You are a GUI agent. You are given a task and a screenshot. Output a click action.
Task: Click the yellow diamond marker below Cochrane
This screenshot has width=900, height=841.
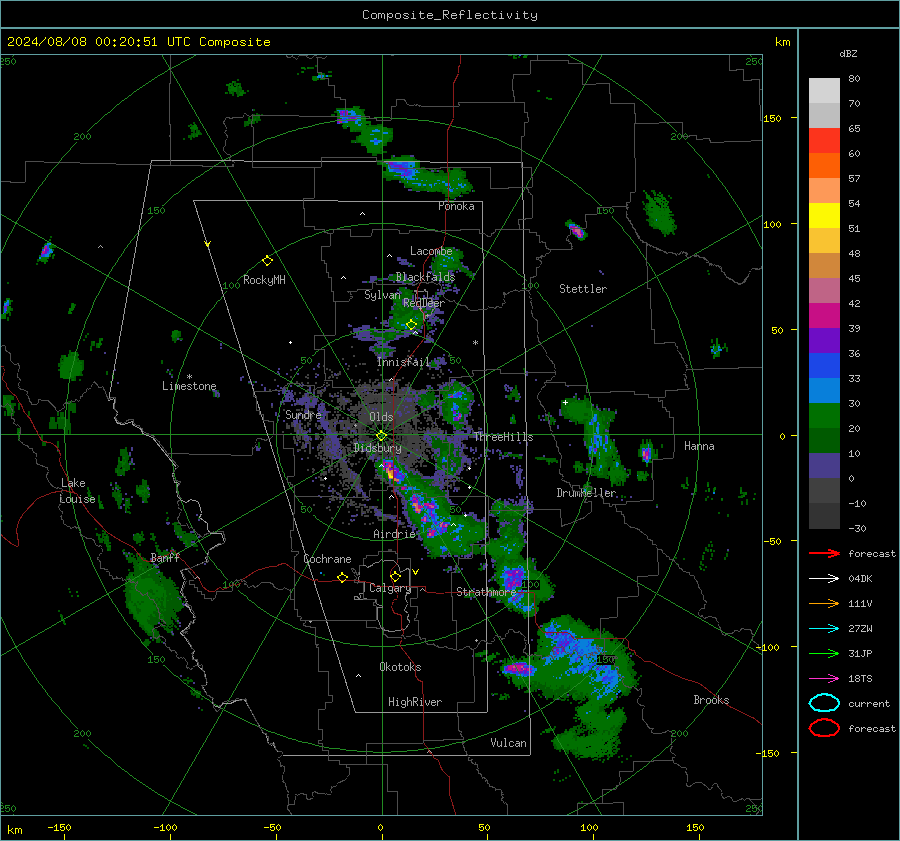coord(342,578)
